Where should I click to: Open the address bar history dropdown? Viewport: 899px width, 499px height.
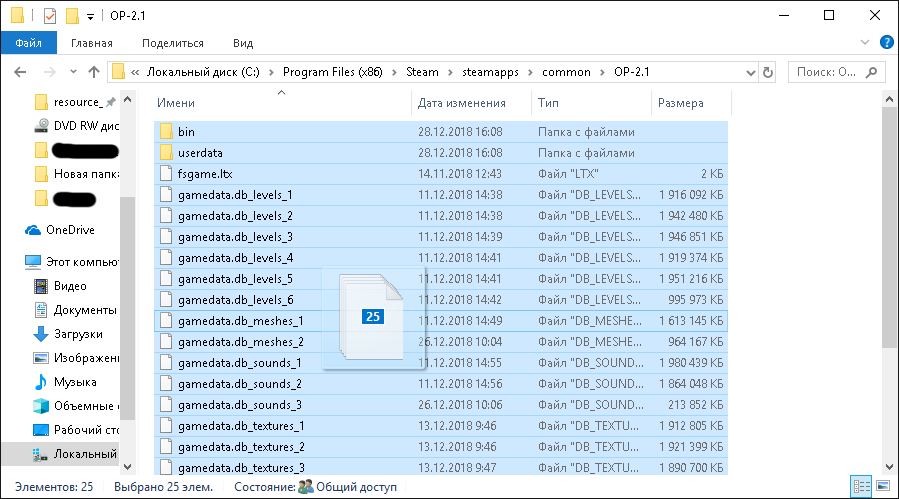click(x=751, y=72)
